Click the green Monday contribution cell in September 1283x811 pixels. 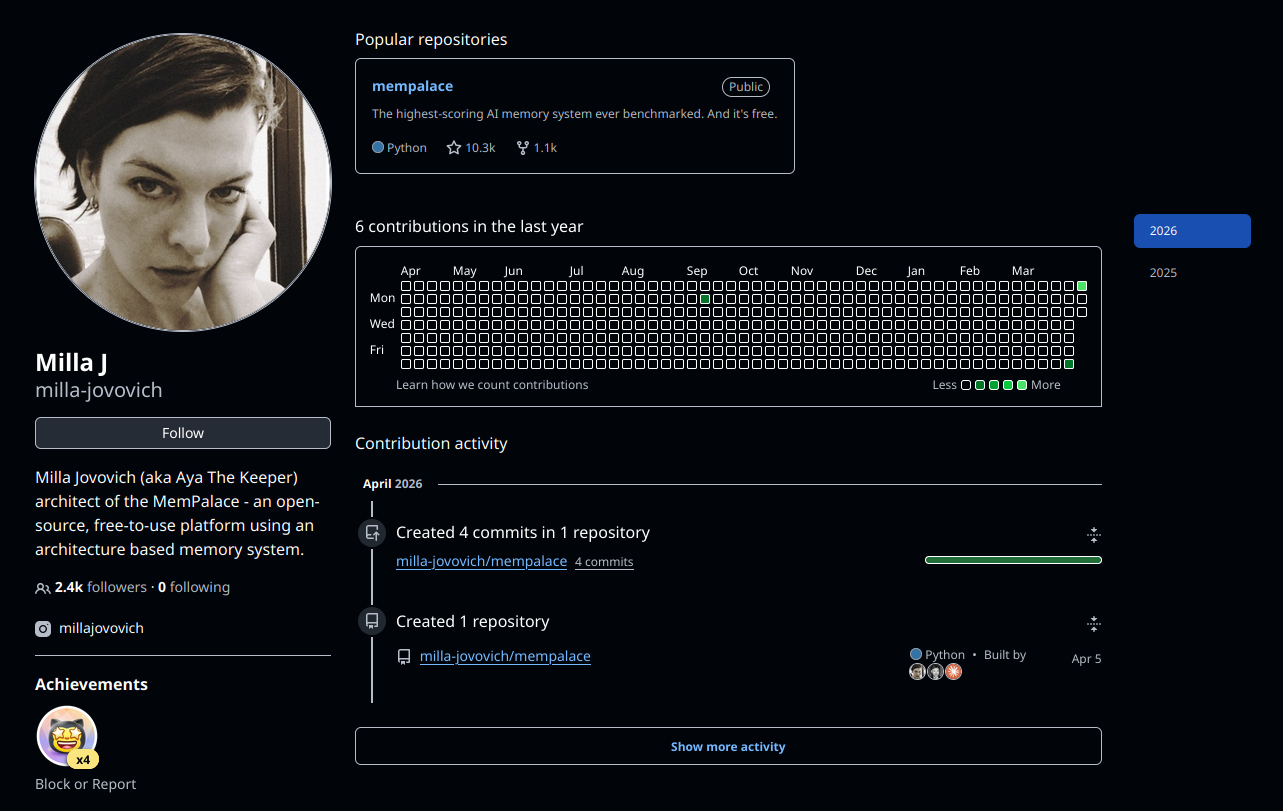(x=705, y=299)
